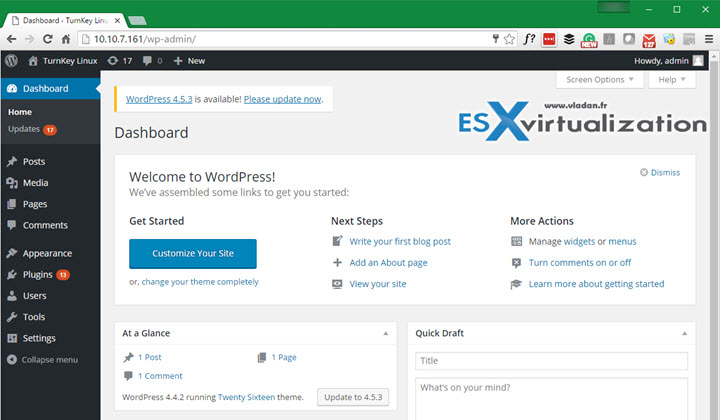Image resolution: width=720 pixels, height=420 pixels.
Task: Click the page vertical scrollbar
Action: click(x=714, y=234)
